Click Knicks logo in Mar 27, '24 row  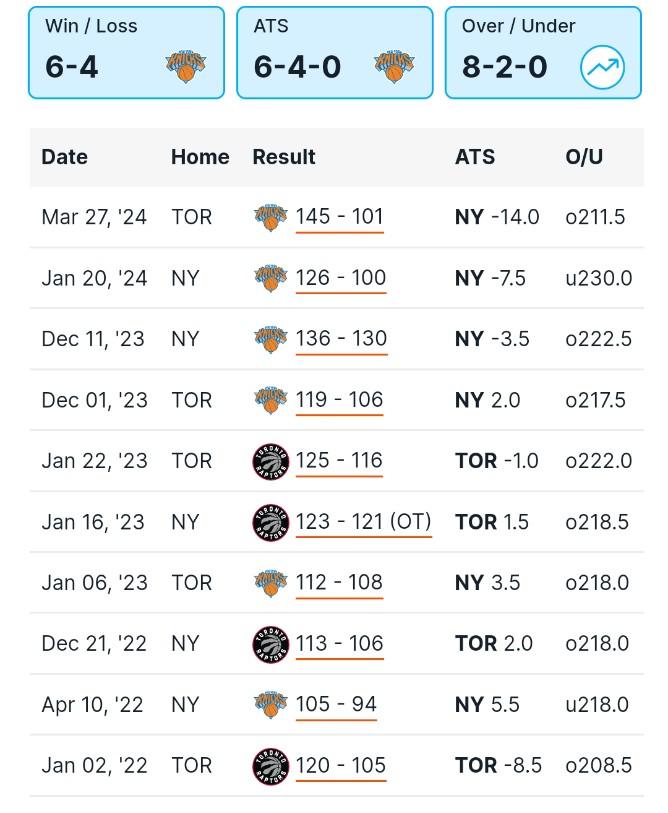270,217
